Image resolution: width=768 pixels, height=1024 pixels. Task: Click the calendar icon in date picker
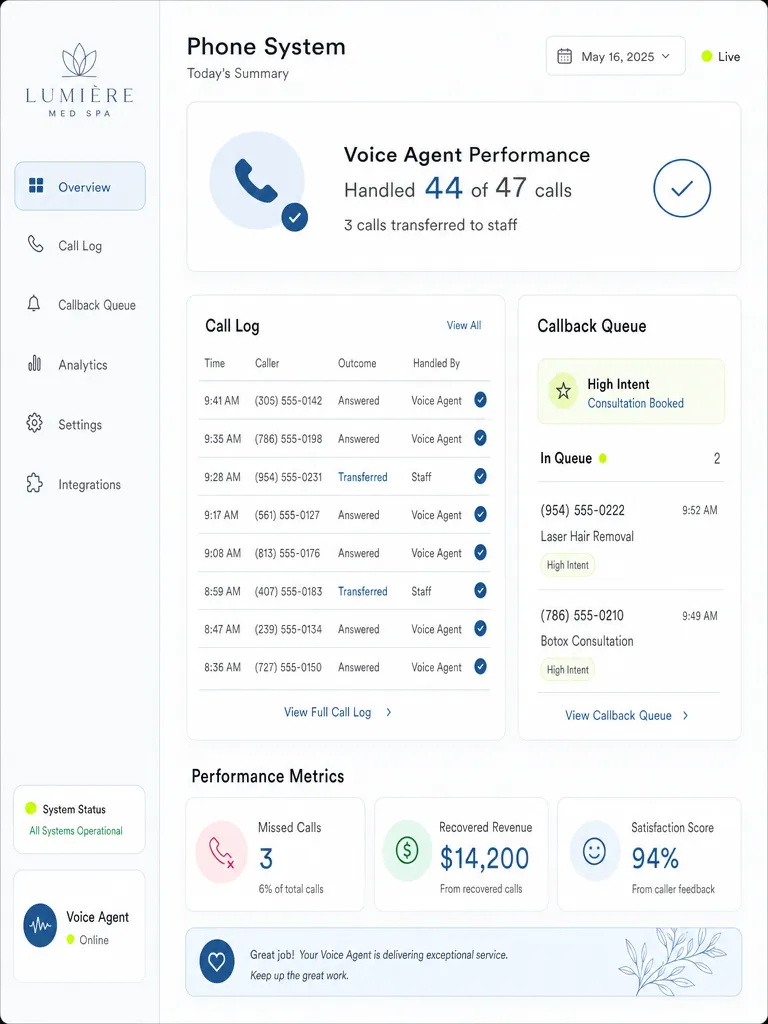(x=564, y=56)
